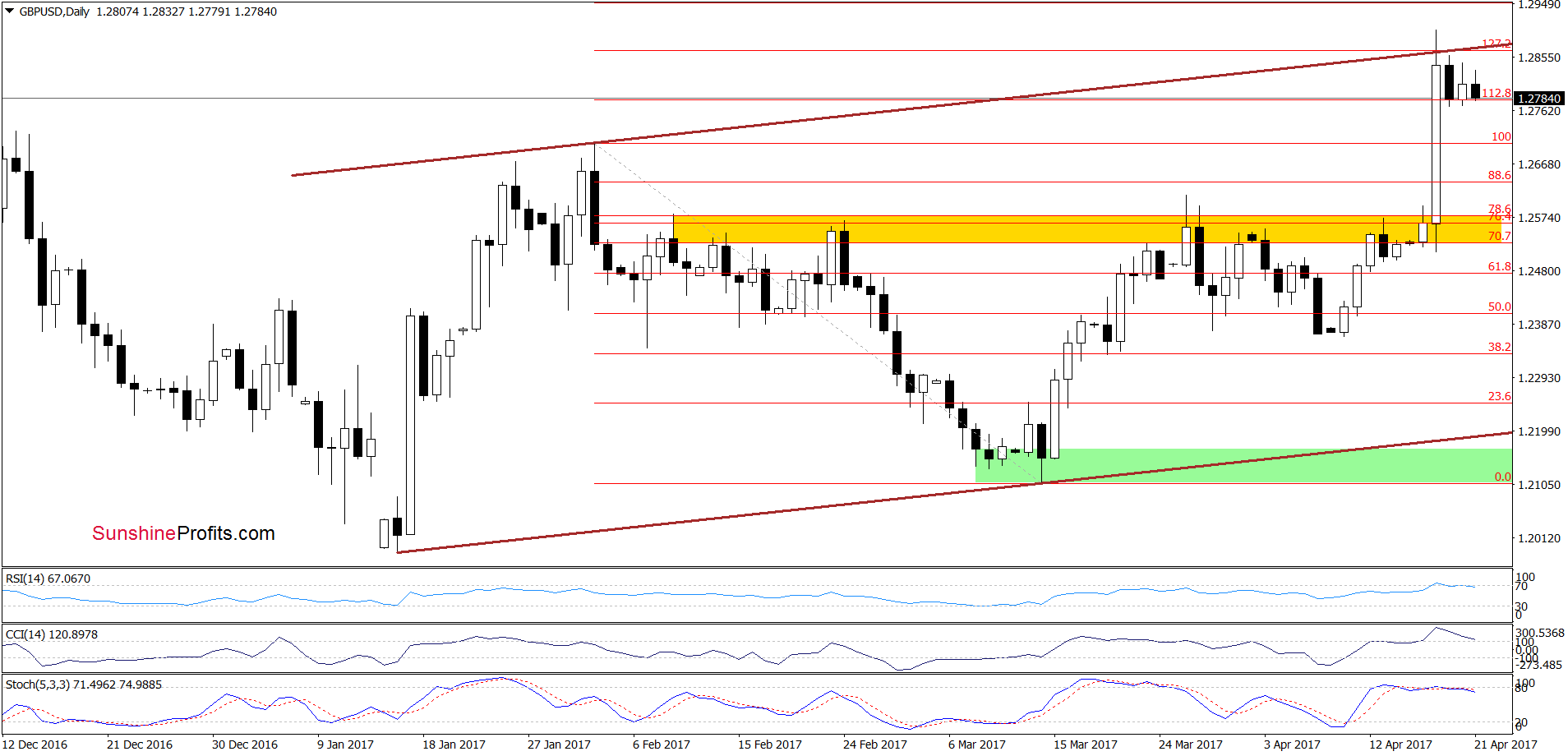Image resolution: width=1568 pixels, height=756 pixels.
Task: Click the Stoch(5,3,3) indicator label
Action: [x=84, y=685]
